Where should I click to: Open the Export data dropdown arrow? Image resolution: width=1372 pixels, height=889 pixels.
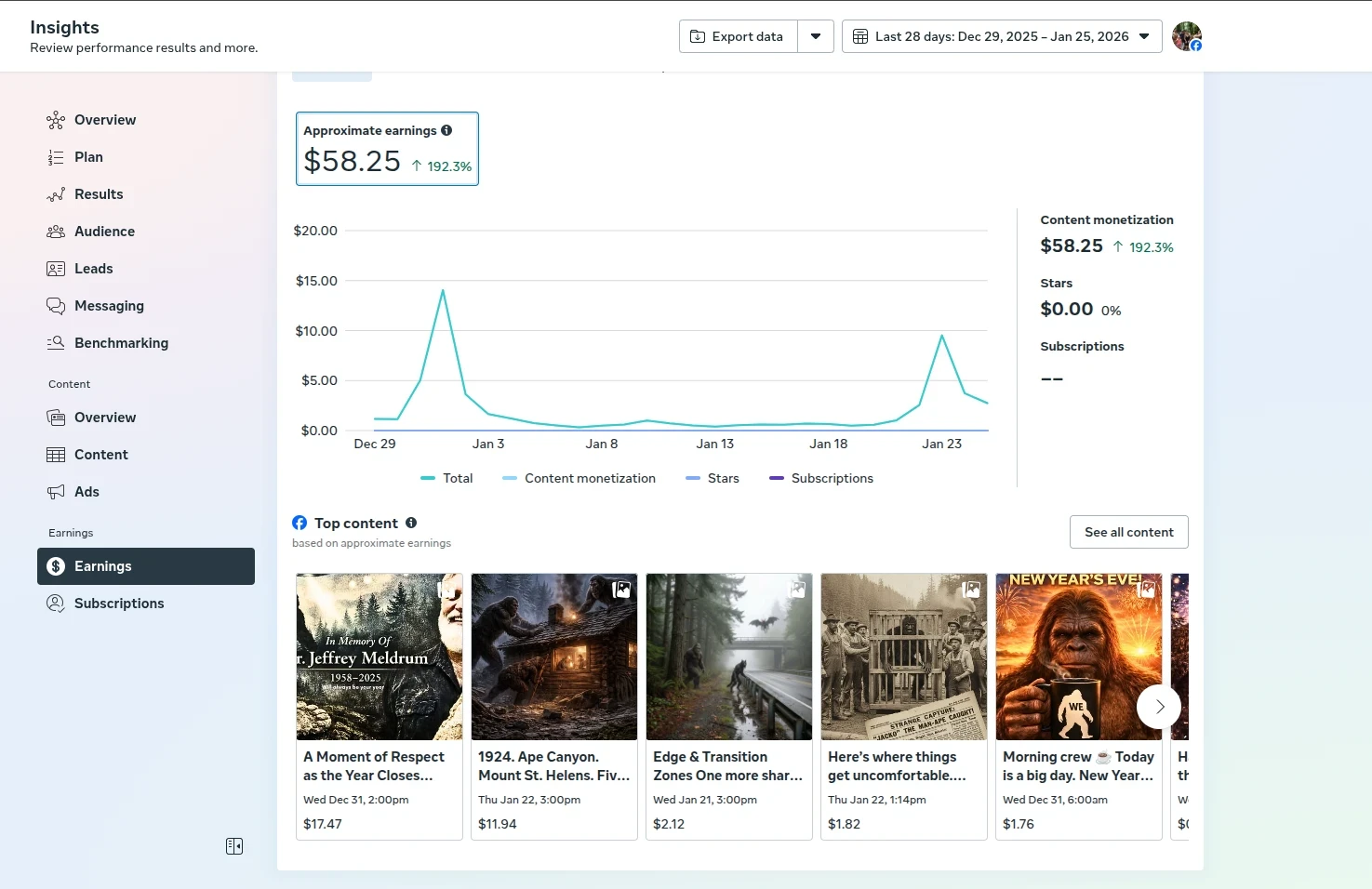[816, 36]
